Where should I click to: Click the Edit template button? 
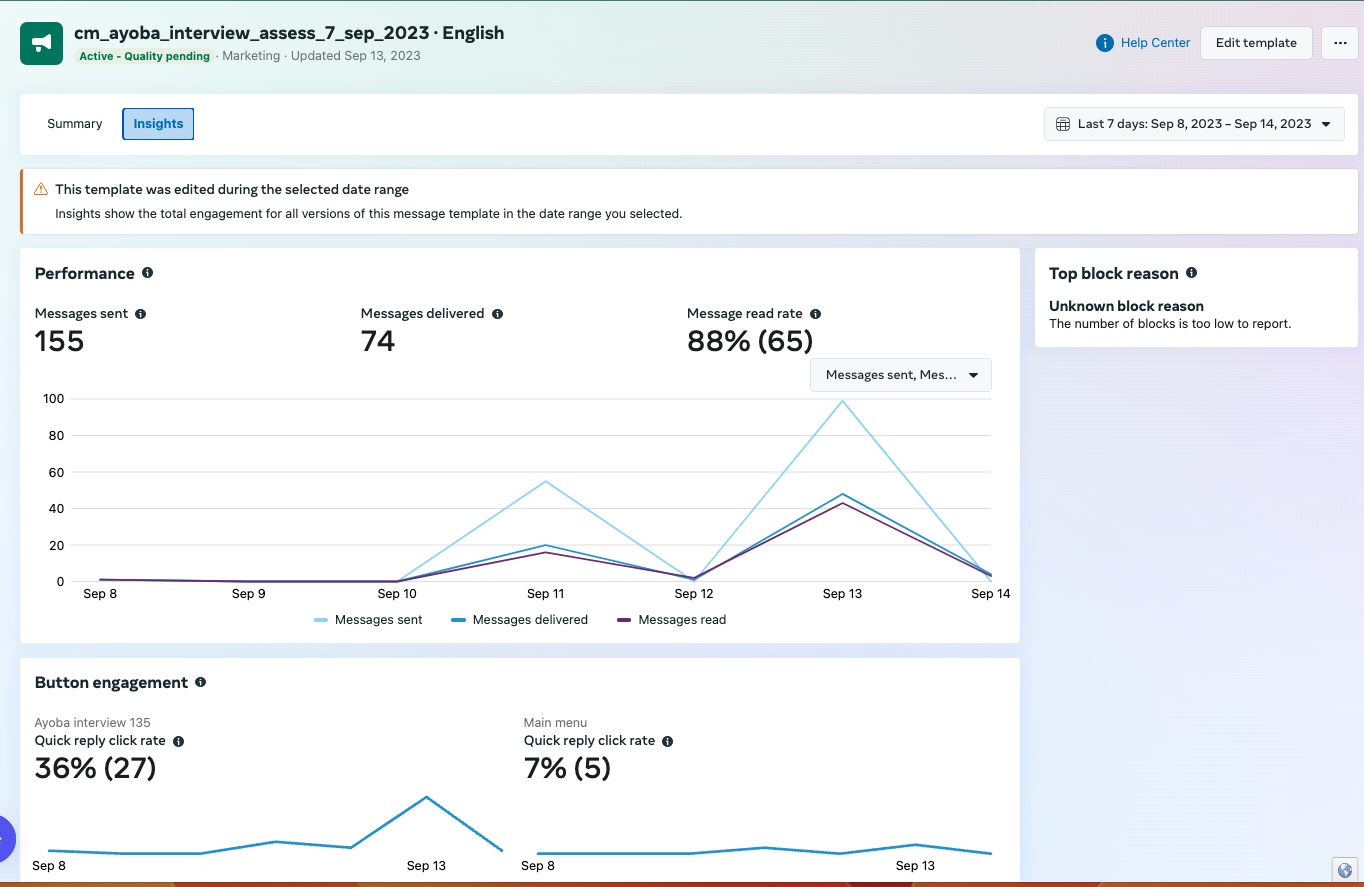tap(1256, 43)
